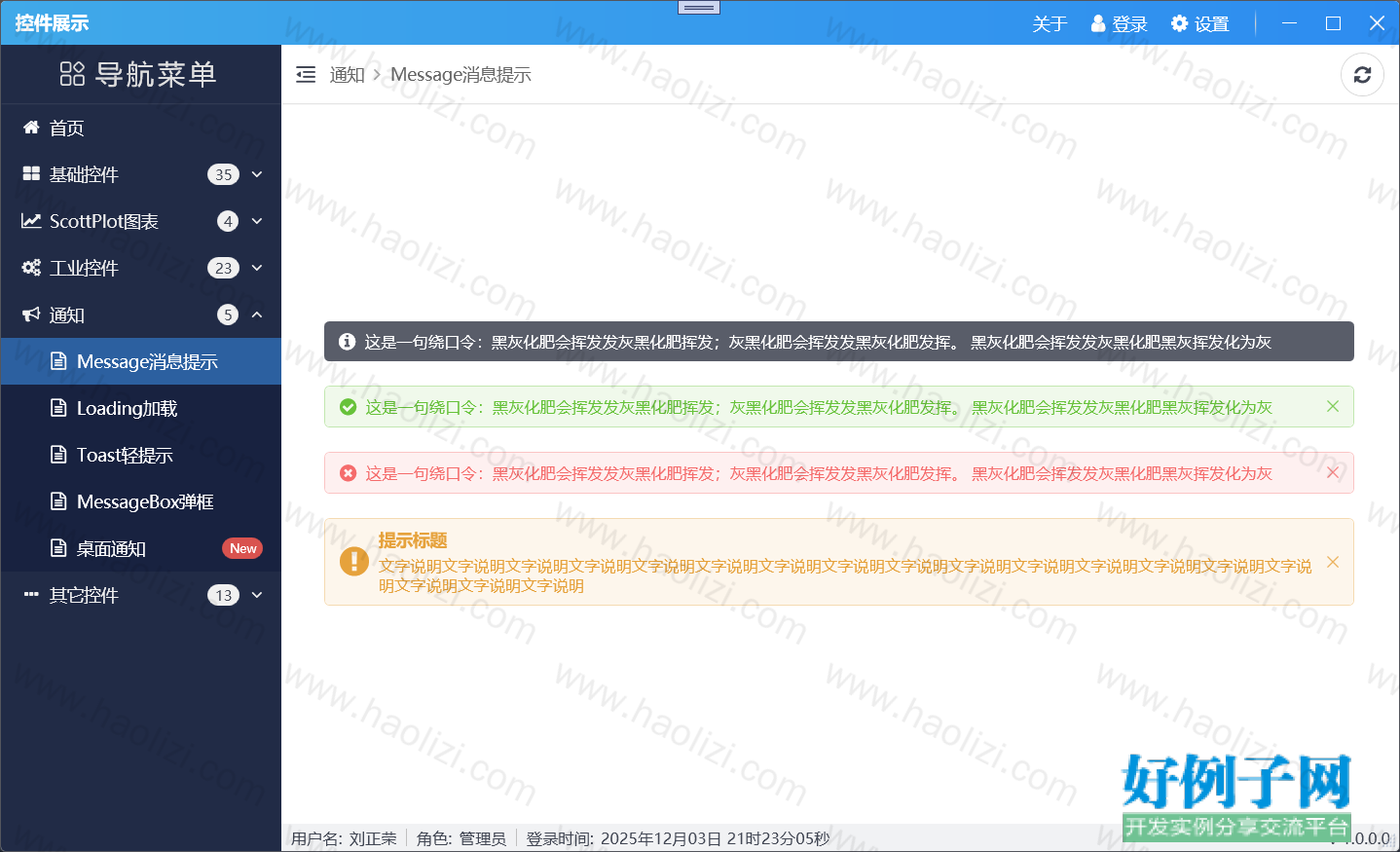
Task: Click the title bar drag handle
Action: tap(699, 8)
